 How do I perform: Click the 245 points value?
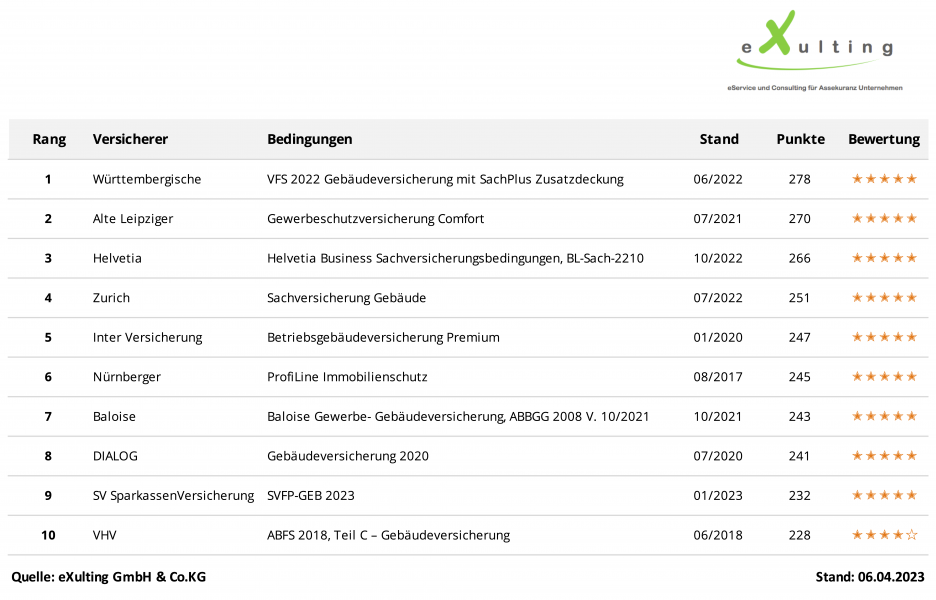[x=799, y=377]
